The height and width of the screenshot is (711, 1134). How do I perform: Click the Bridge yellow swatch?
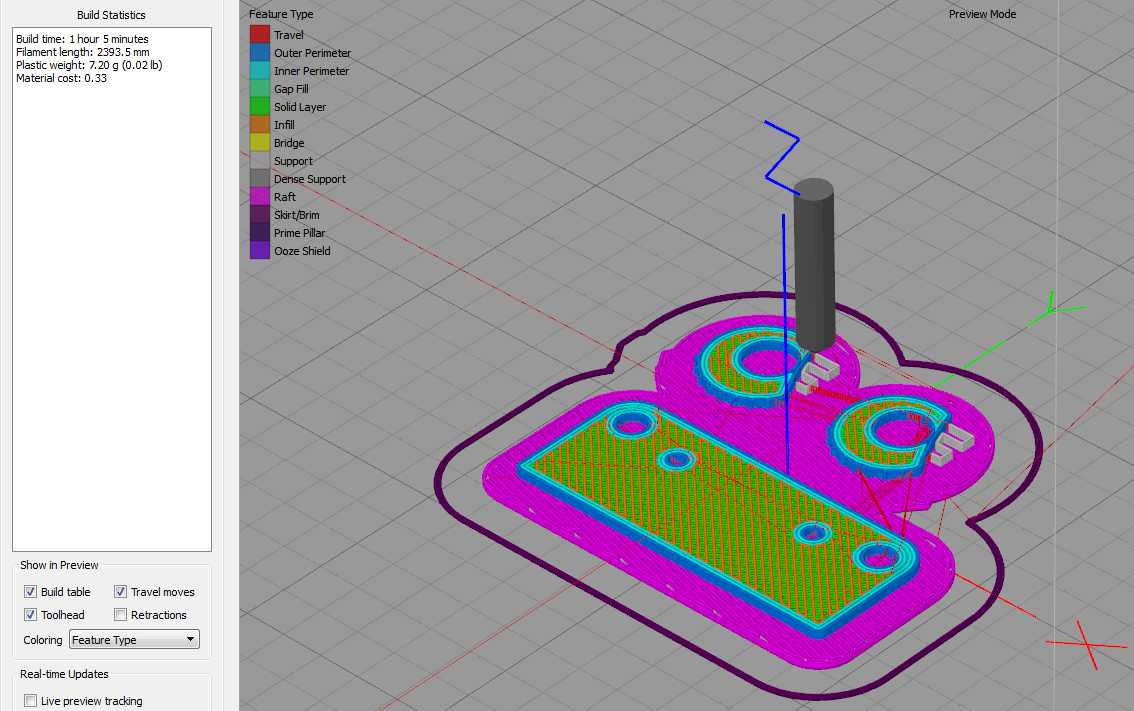[260, 143]
